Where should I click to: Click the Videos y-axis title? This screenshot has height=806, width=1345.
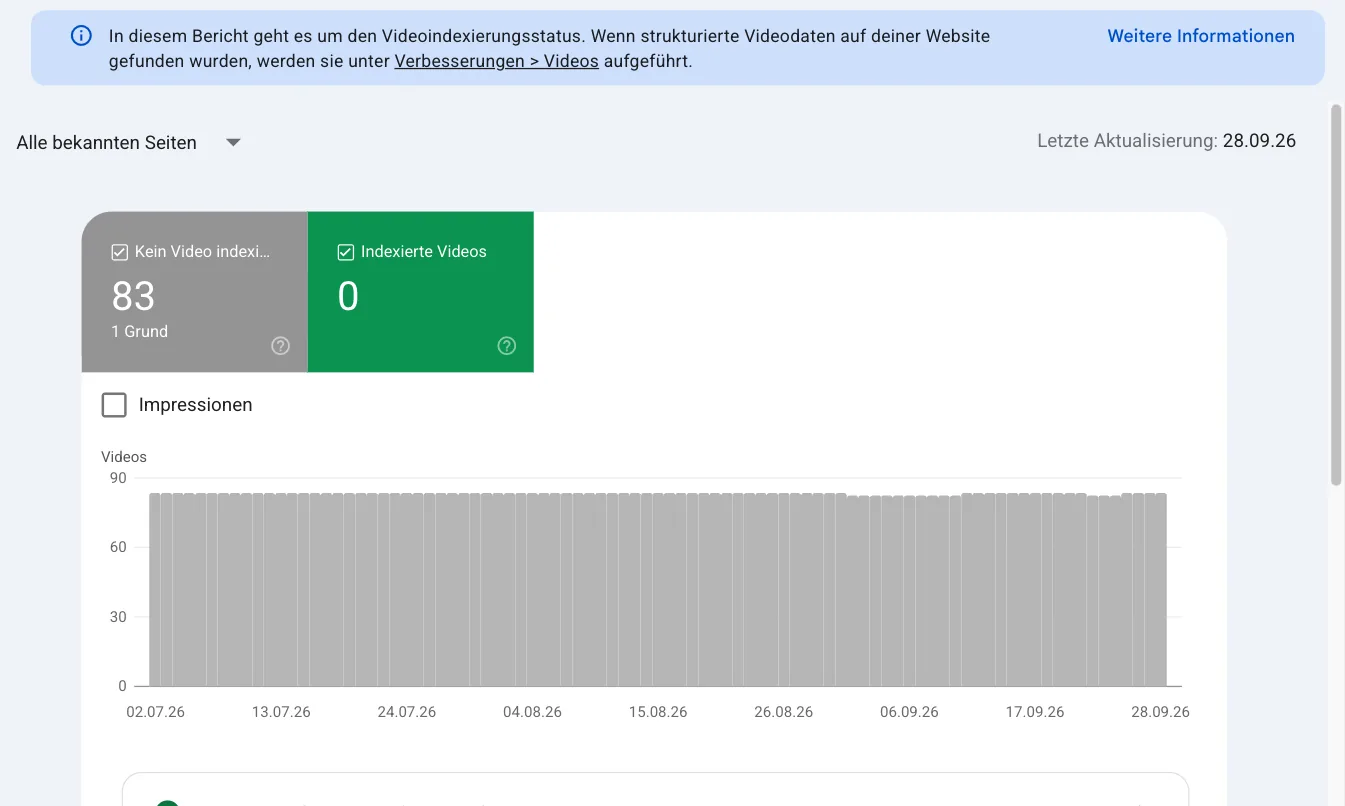tap(124, 457)
